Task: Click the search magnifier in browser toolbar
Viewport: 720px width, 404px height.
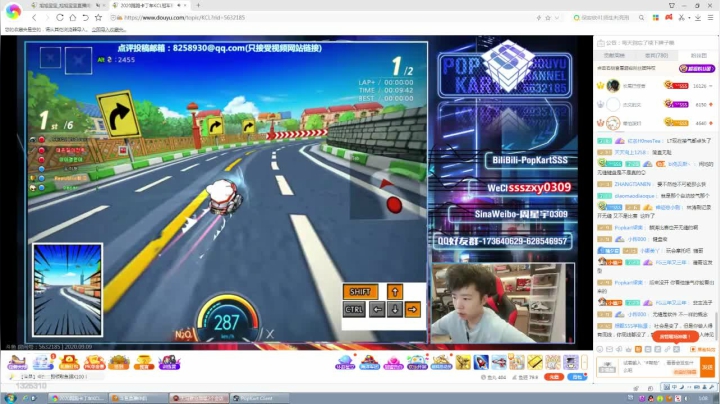Action: coord(641,17)
